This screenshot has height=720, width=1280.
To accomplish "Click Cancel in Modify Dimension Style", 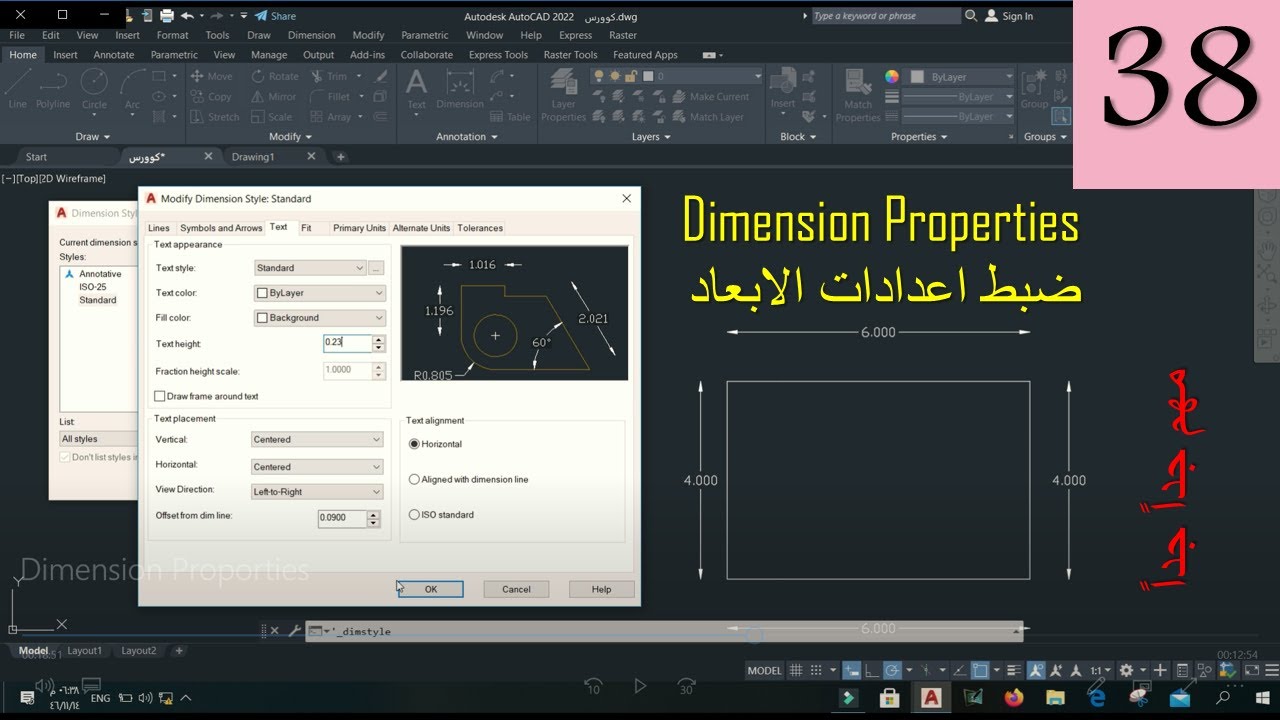I will point(516,589).
